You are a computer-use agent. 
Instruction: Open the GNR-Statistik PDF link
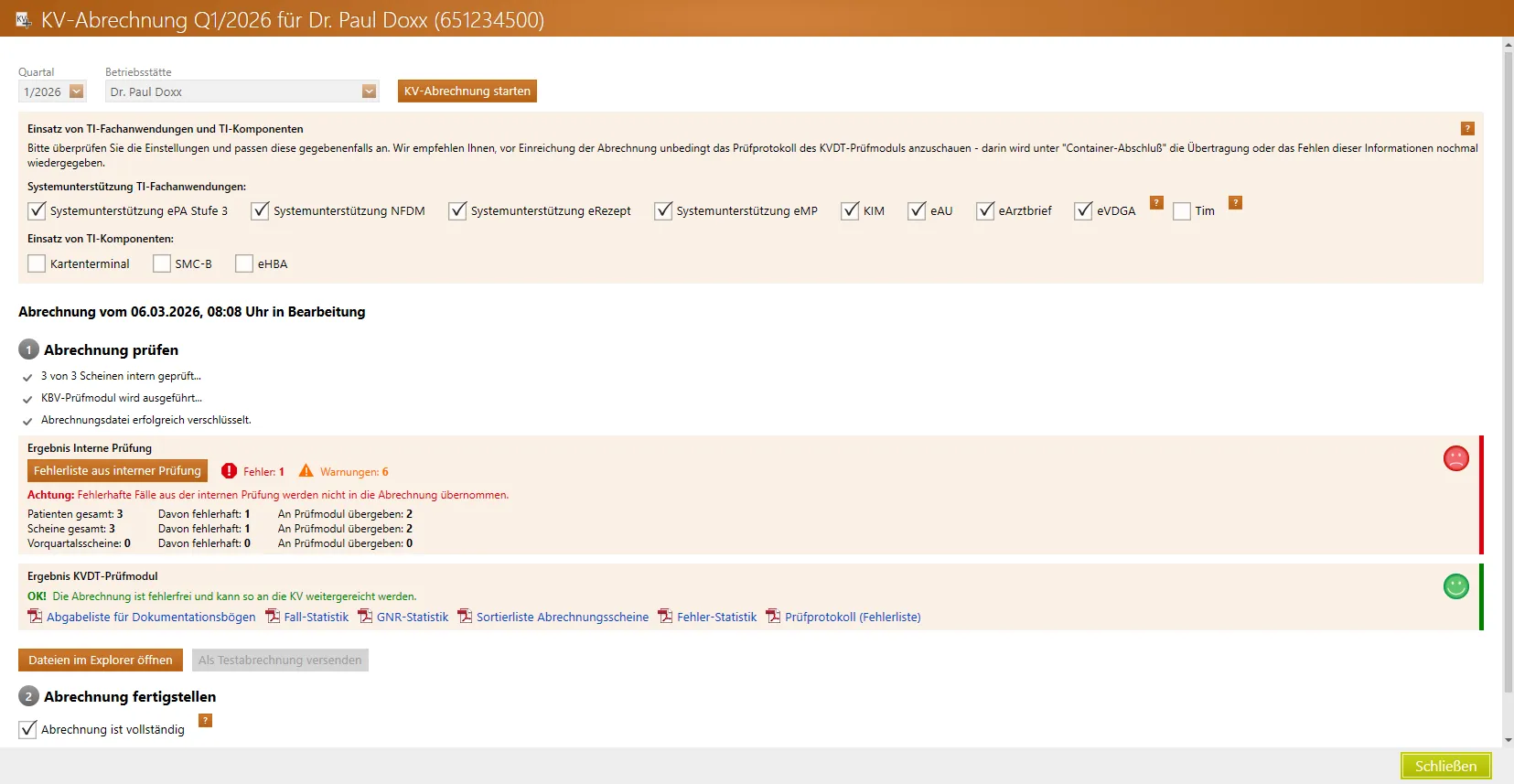(412, 618)
